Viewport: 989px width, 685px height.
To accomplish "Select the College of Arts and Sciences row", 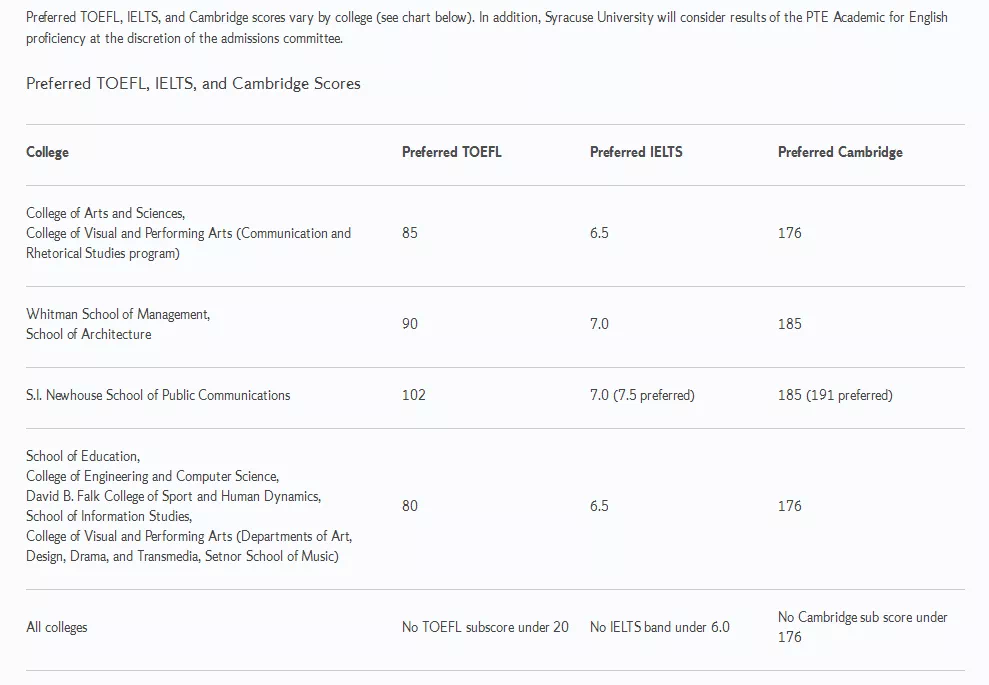I will tap(495, 236).
